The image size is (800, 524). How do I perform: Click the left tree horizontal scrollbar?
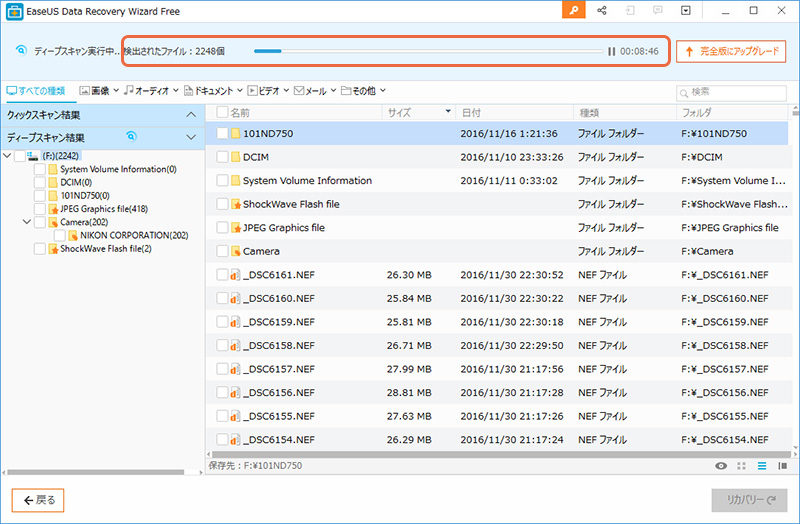[x=95, y=472]
